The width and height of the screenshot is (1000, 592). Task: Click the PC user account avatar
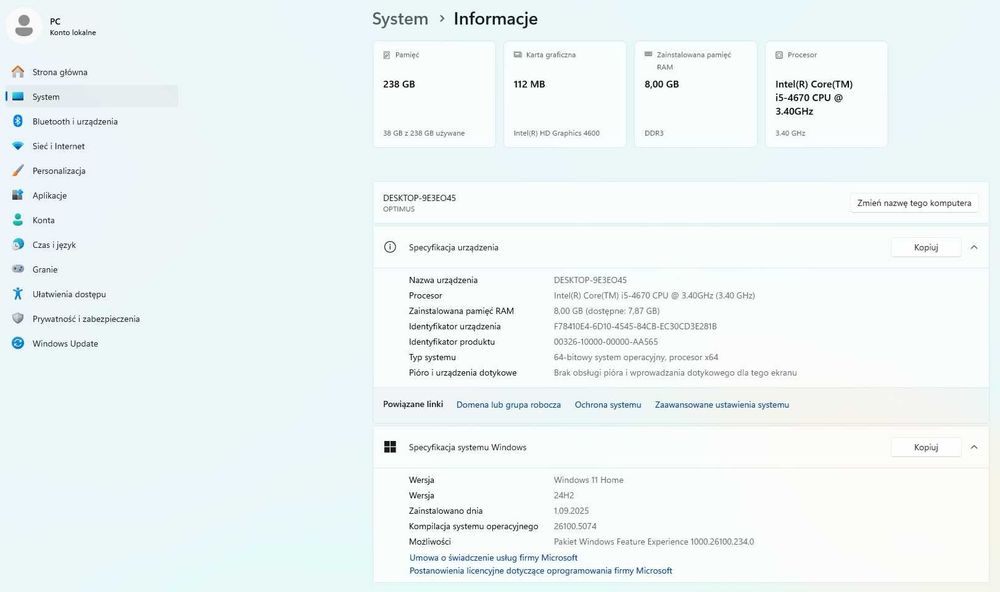(23, 26)
